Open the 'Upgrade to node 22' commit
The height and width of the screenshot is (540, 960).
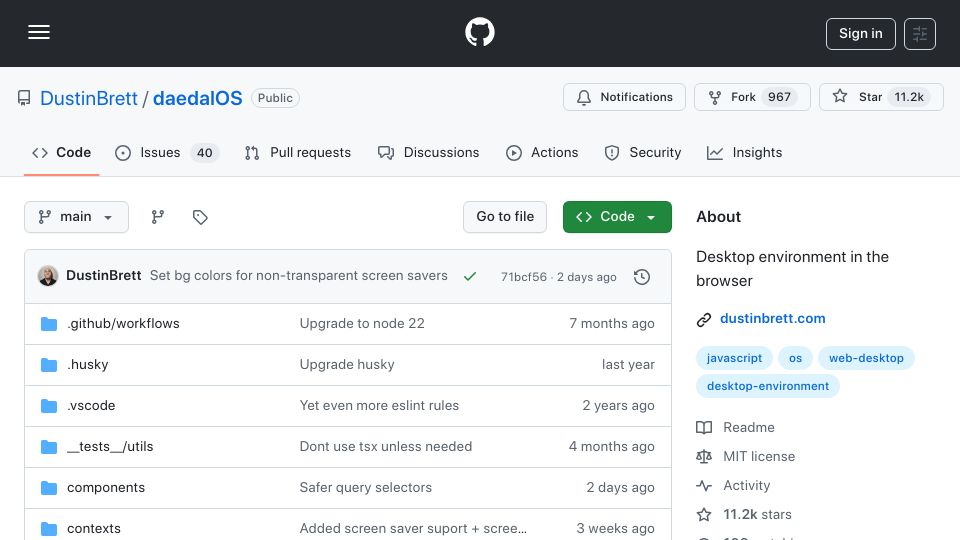click(x=362, y=323)
